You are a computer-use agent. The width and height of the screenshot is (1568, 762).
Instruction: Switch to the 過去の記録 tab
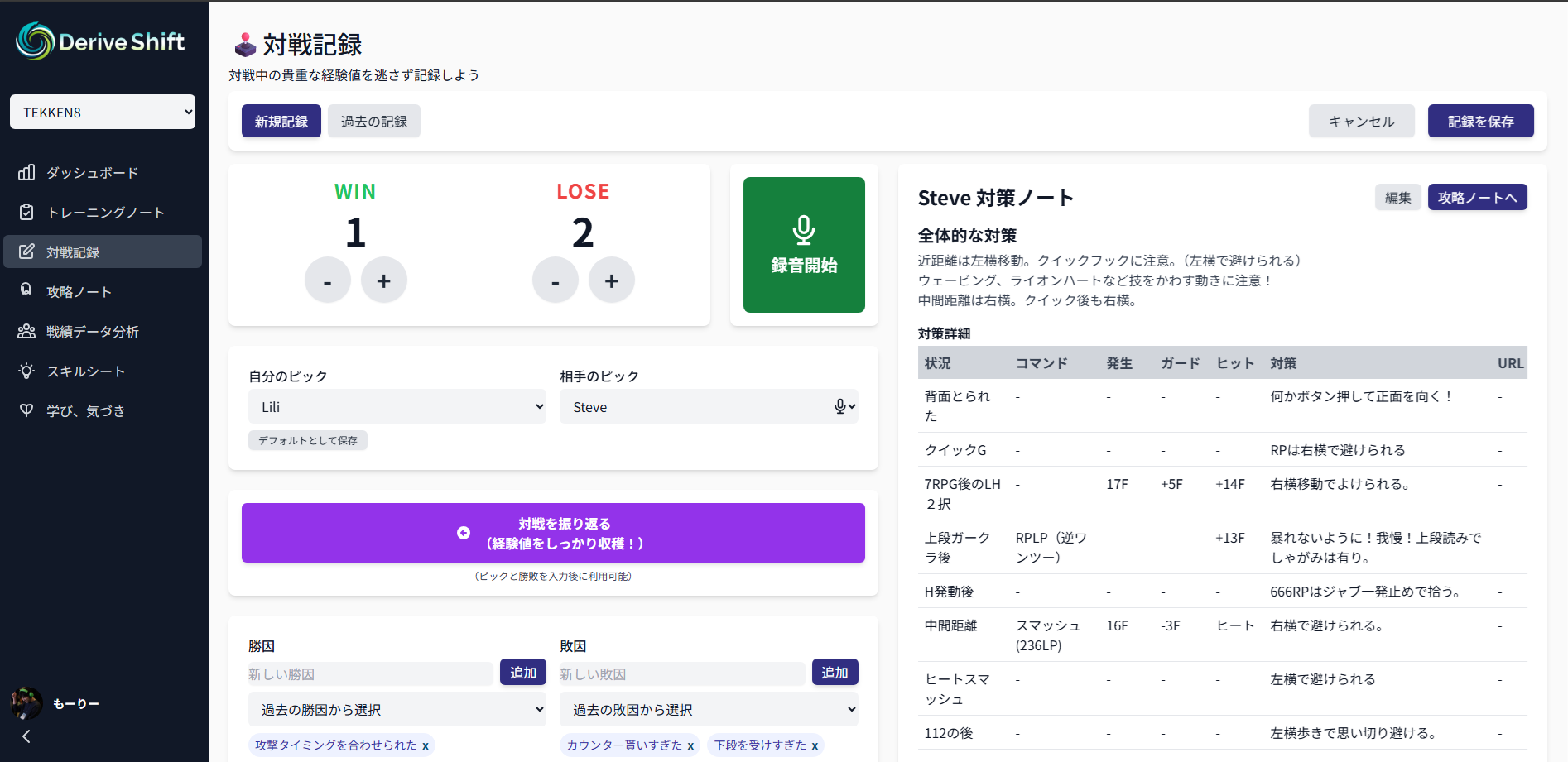click(373, 121)
